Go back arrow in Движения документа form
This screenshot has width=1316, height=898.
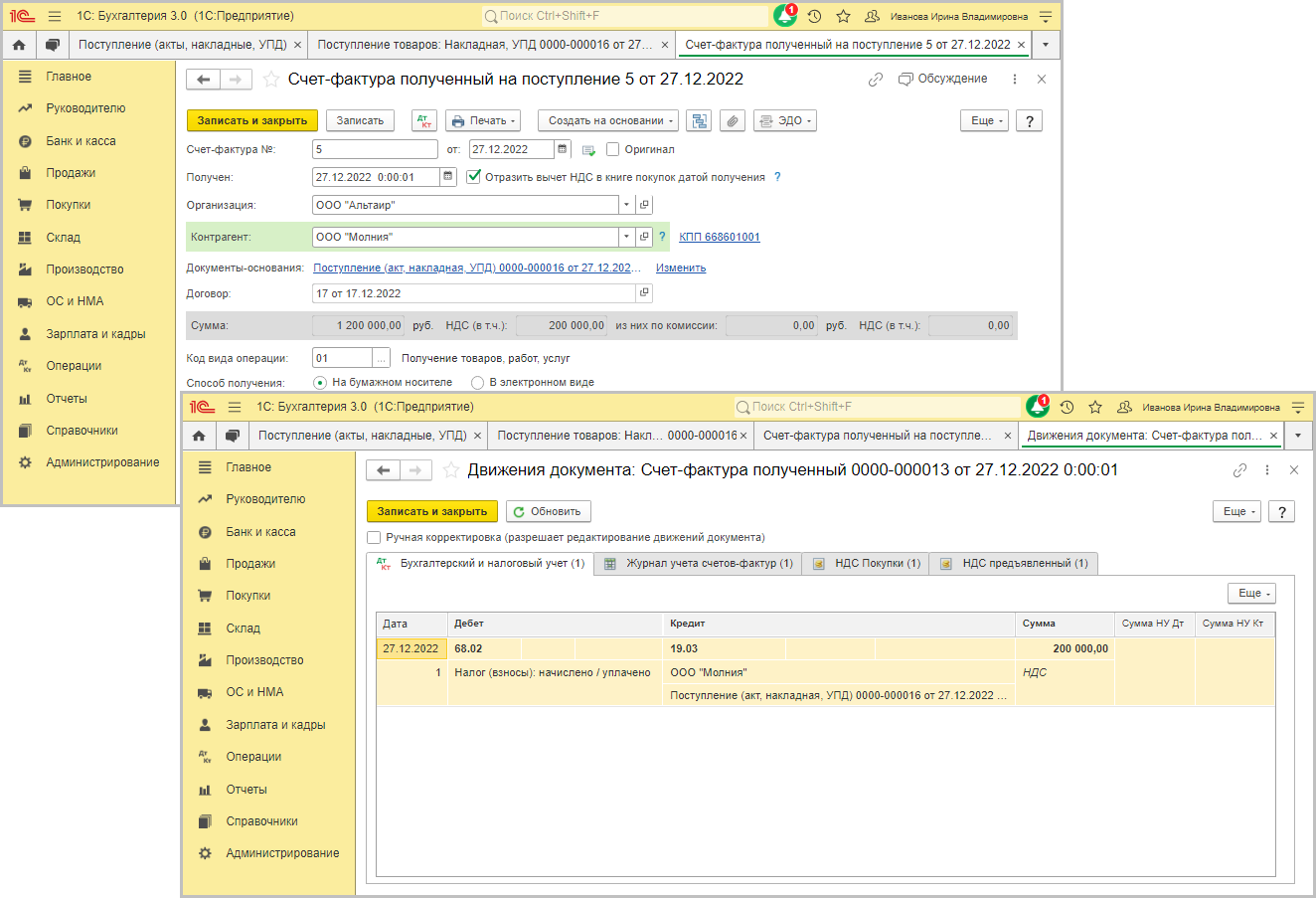pyautogui.click(x=384, y=470)
